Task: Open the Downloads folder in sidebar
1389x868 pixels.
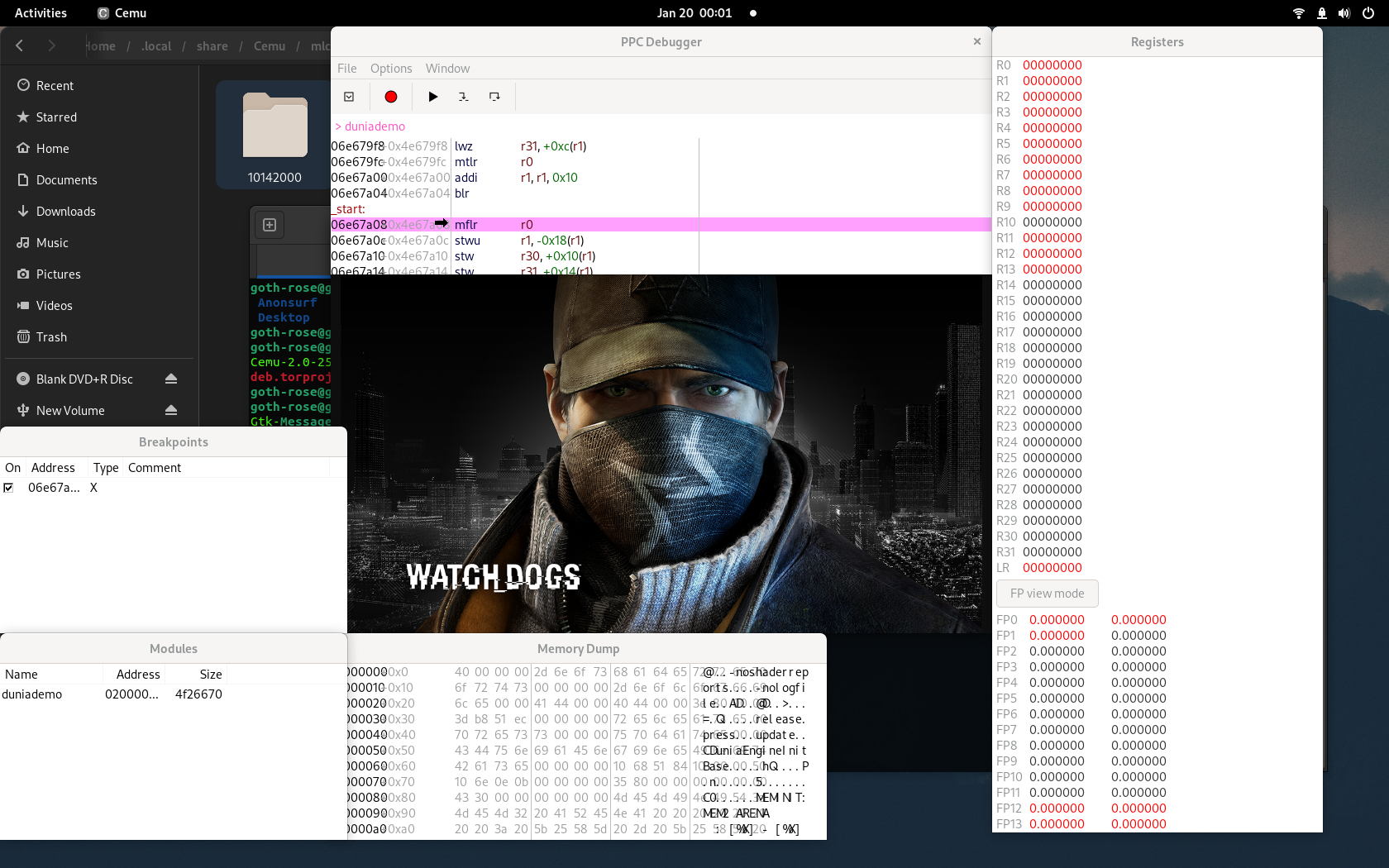Action: [x=66, y=211]
